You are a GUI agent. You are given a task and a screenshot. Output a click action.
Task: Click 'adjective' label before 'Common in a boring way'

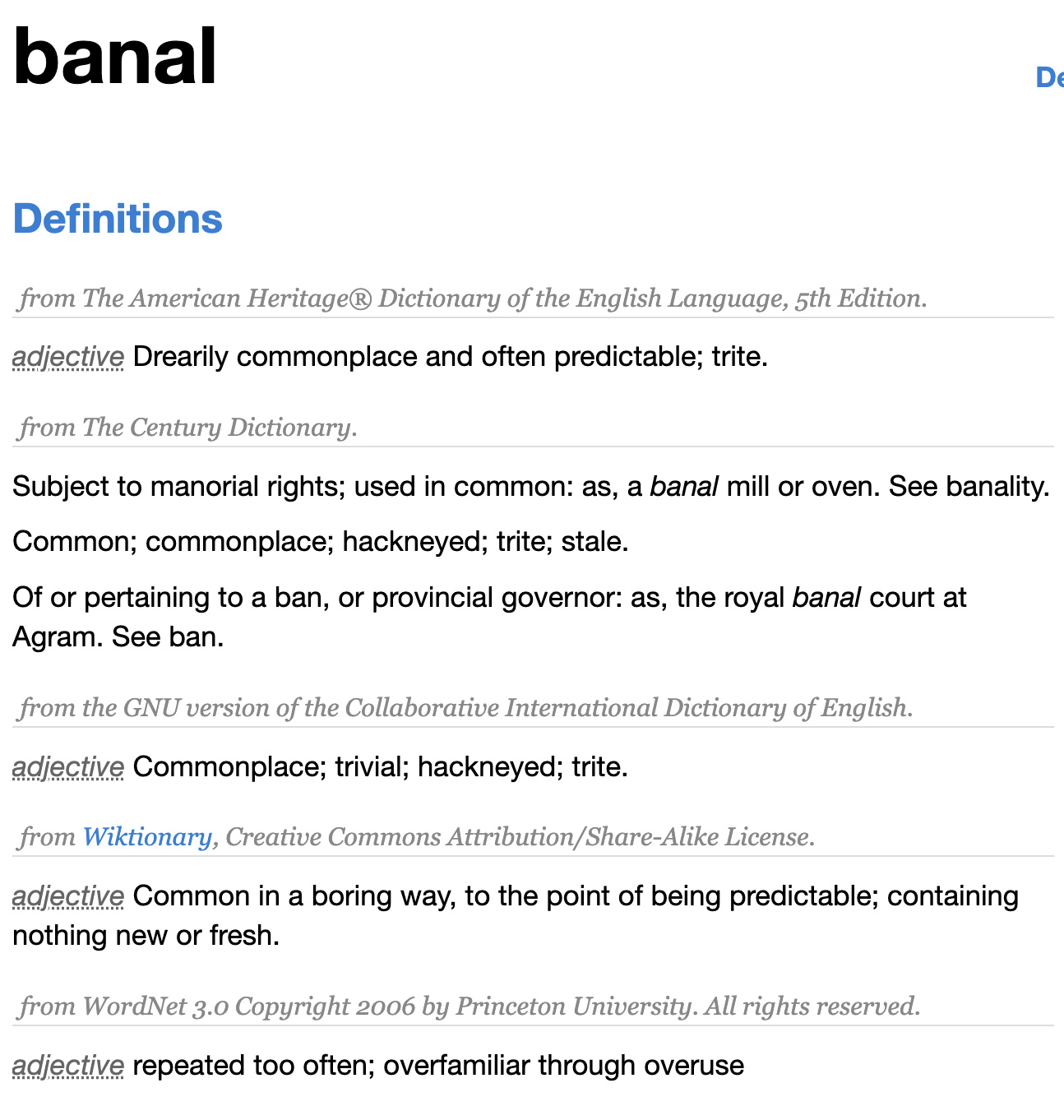click(68, 896)
